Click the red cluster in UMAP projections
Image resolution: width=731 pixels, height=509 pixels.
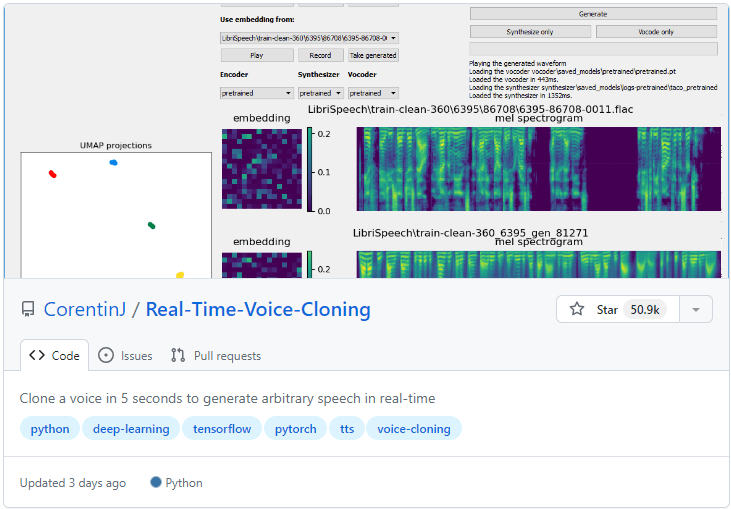(53, 174)
